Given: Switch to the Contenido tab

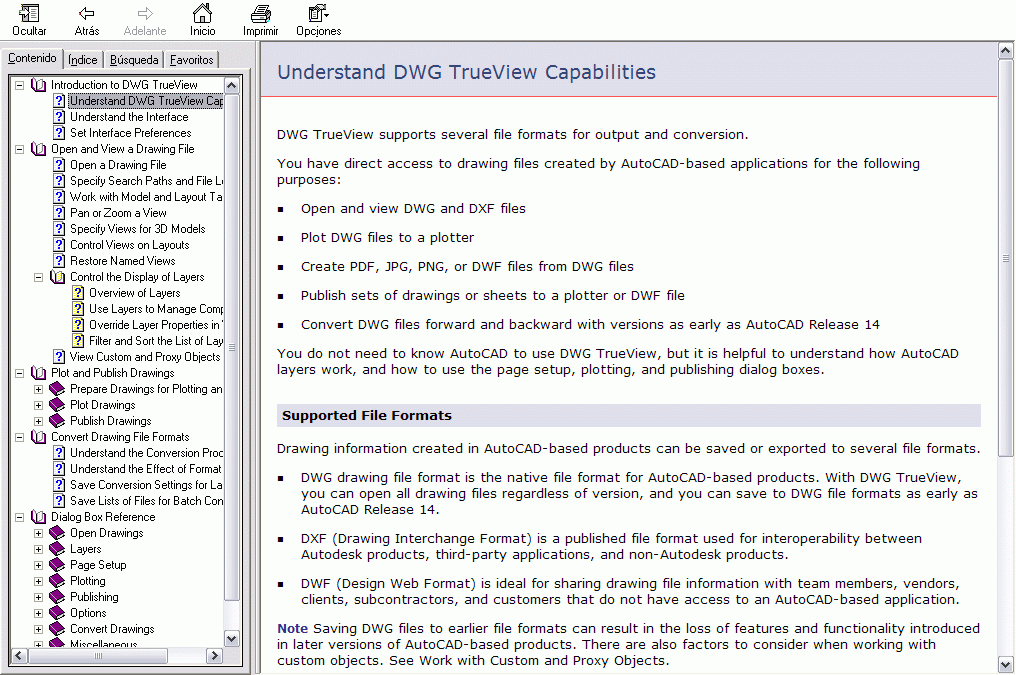Looking at the screenshot, I should [32, 58].
